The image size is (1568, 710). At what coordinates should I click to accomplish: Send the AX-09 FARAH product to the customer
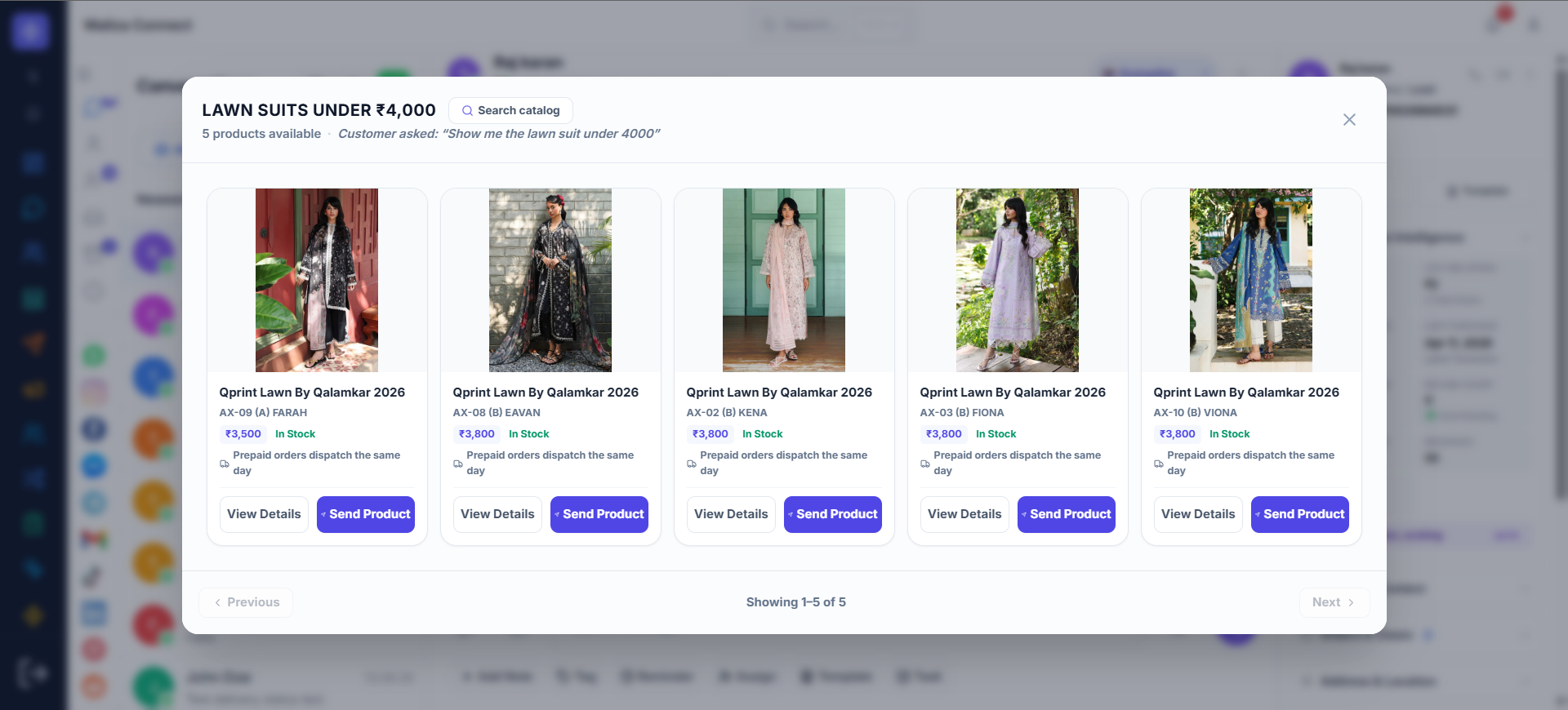coord(366,514)
